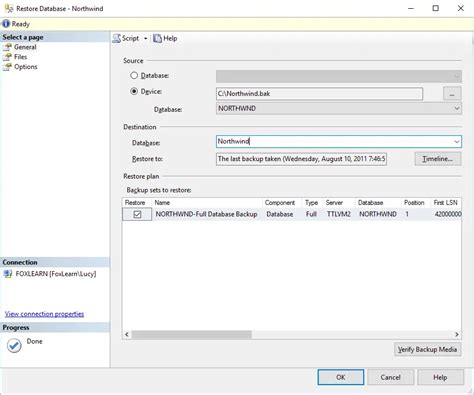Viewport: 474px width, 395px height.
Task: Click the right arrow of the horizontal scrollbar
Action: pyautogui.click(x=457, y=334)
